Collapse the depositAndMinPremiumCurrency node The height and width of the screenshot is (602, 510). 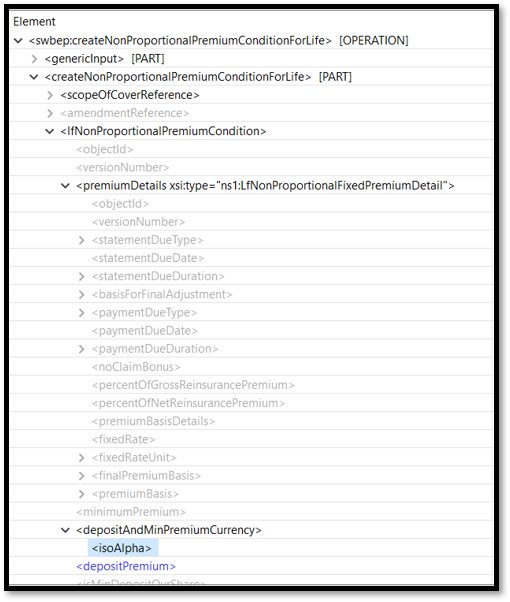click(x=65, y=531)
